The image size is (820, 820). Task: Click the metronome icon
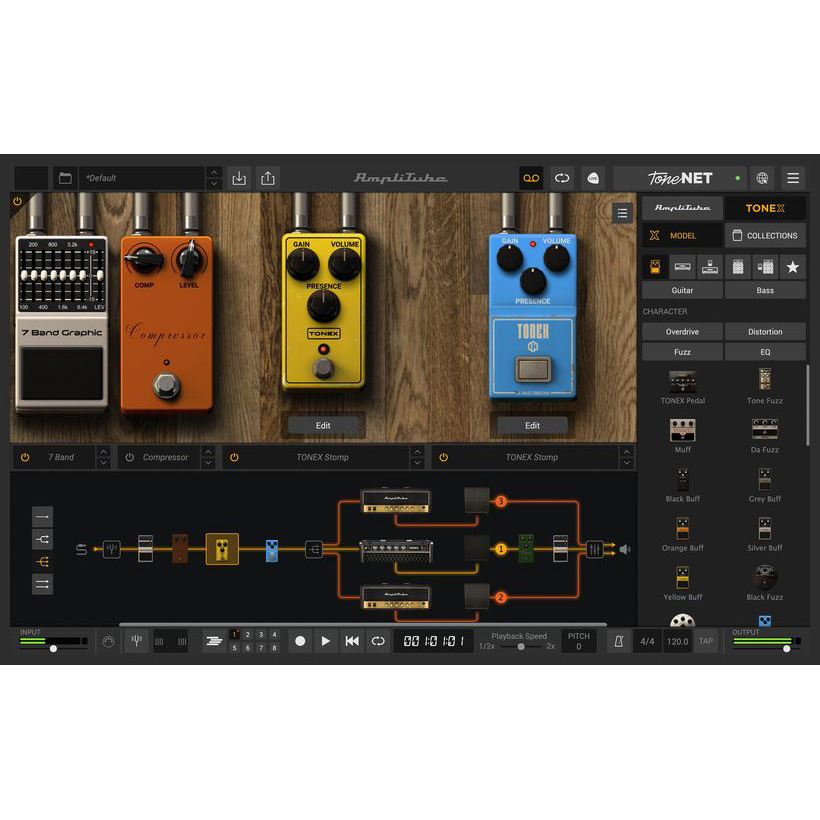click(x=618, y=641)
